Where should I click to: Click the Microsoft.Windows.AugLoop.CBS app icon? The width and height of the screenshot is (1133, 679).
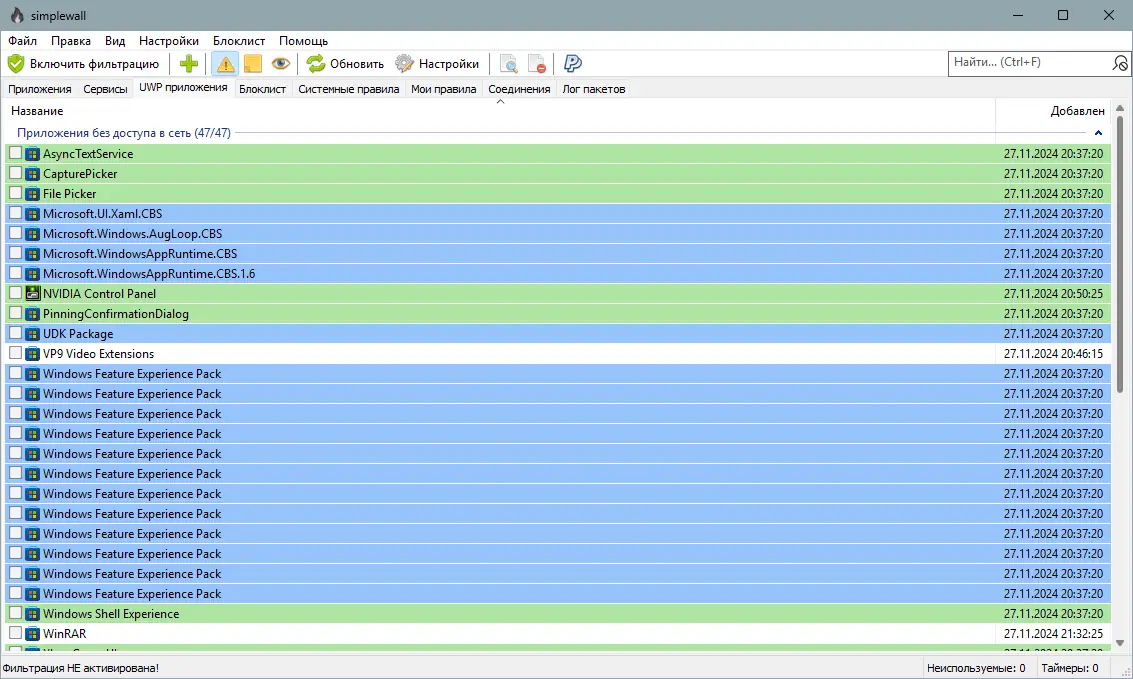point(33,233)
